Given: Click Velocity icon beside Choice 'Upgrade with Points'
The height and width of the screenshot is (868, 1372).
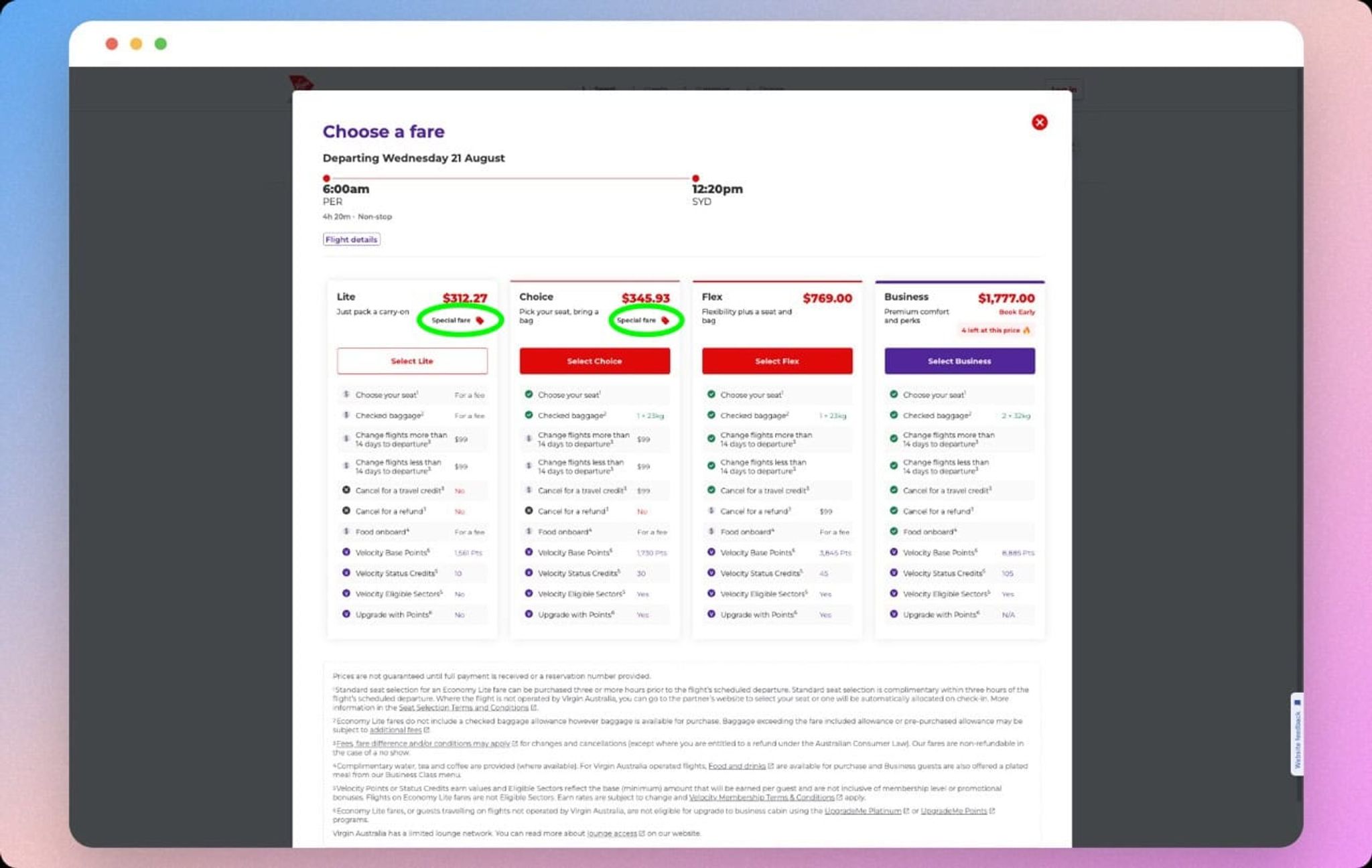Looking at the screenshot, I should point(529,613).
